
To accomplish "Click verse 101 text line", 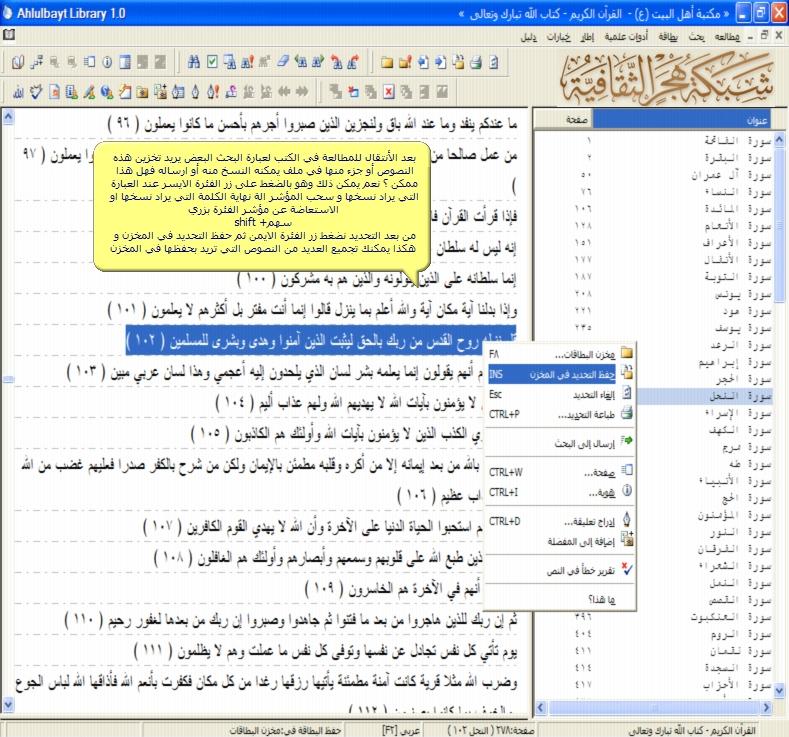I will point(312,309).
